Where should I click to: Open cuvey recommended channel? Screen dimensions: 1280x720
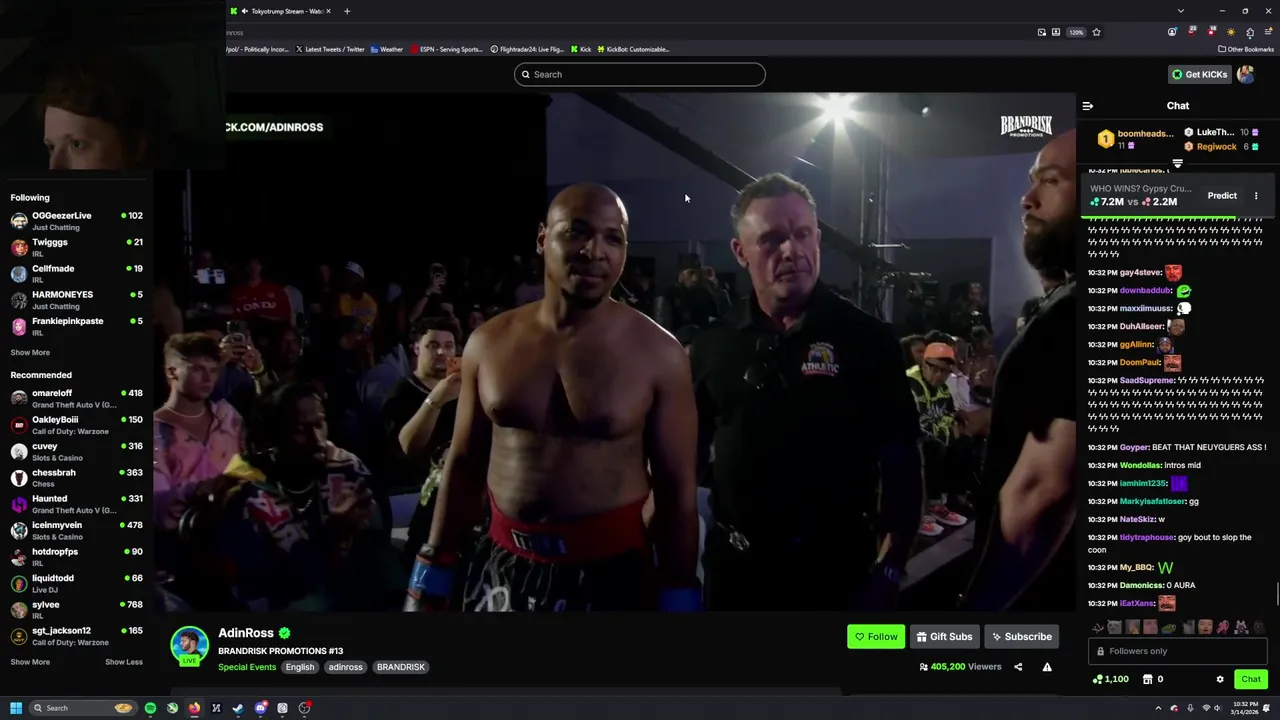pyautogui.click(x=76, y=451)
